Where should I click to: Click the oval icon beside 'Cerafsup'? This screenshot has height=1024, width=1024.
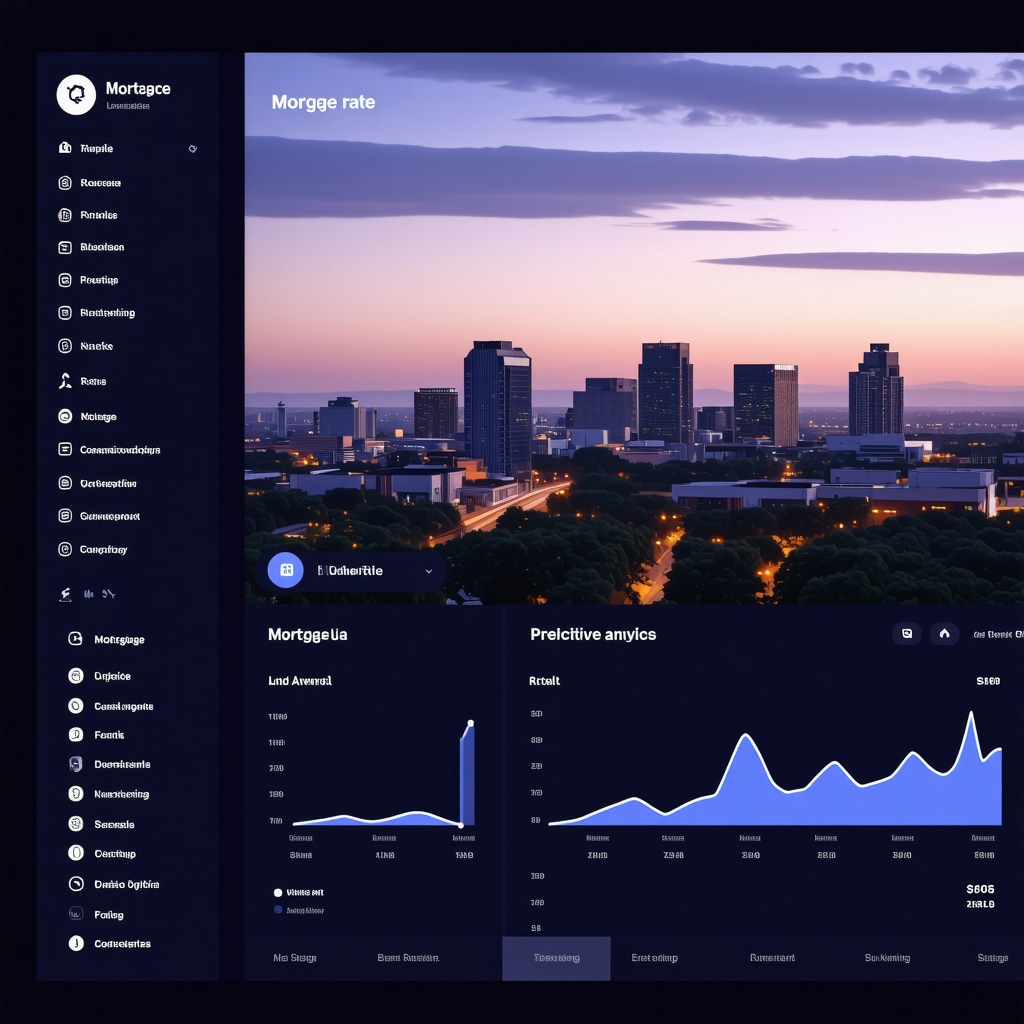pyautogui.click(x=76, y=853)
